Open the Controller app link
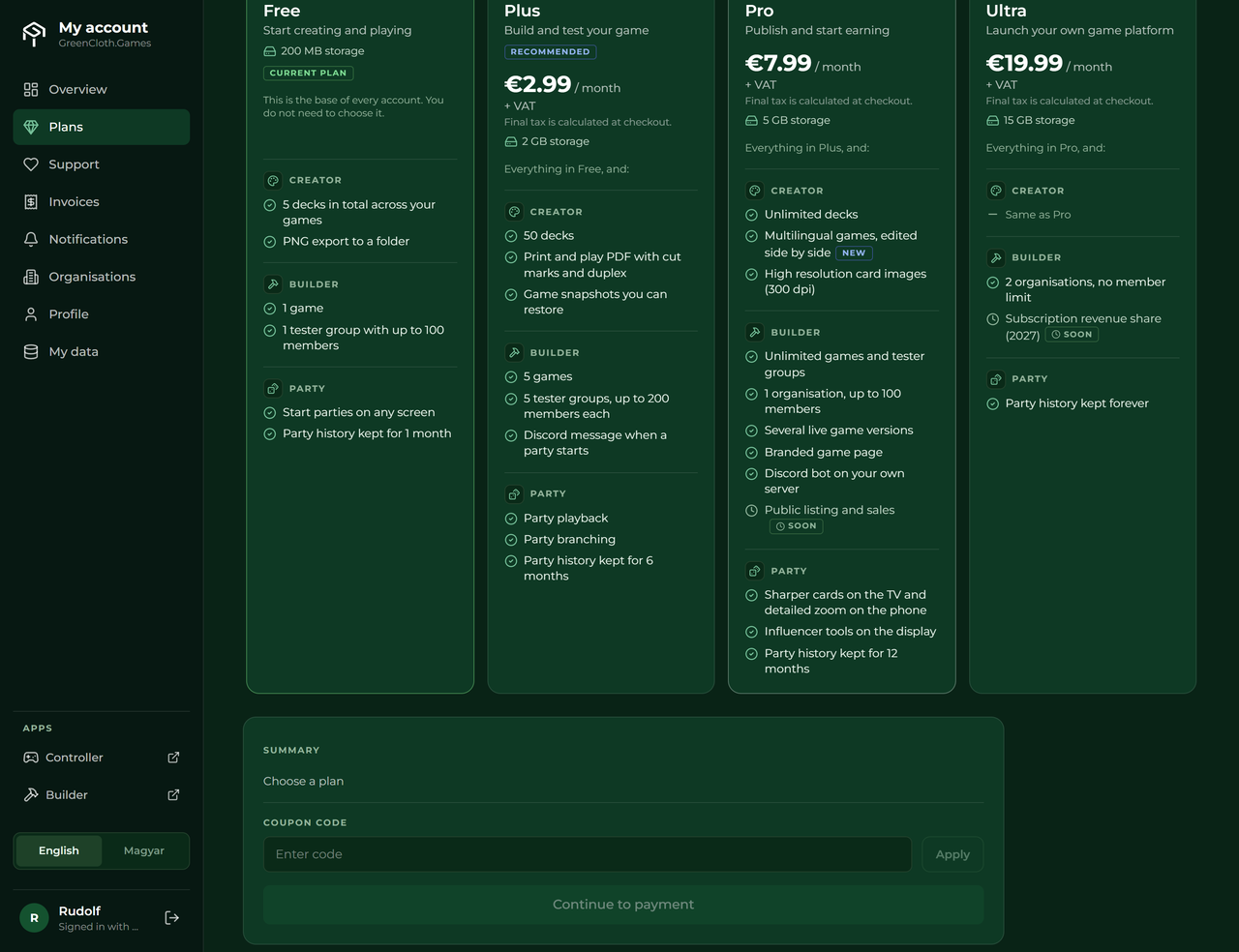The width and height of the screenshot is (1239, 952). tap(102, 758)
